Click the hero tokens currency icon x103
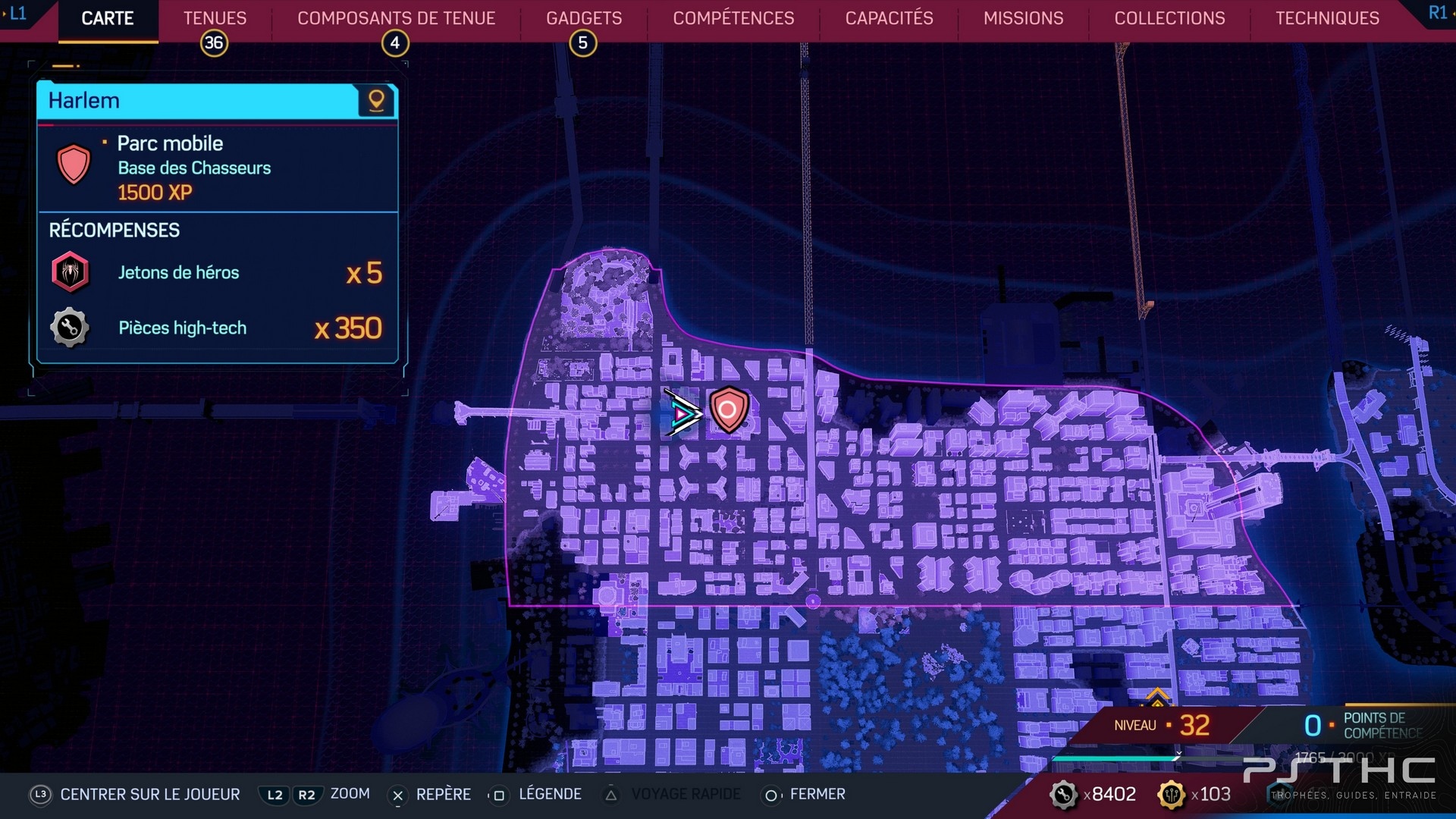This screenshot has height=819, width=1456. point(1172,794)
